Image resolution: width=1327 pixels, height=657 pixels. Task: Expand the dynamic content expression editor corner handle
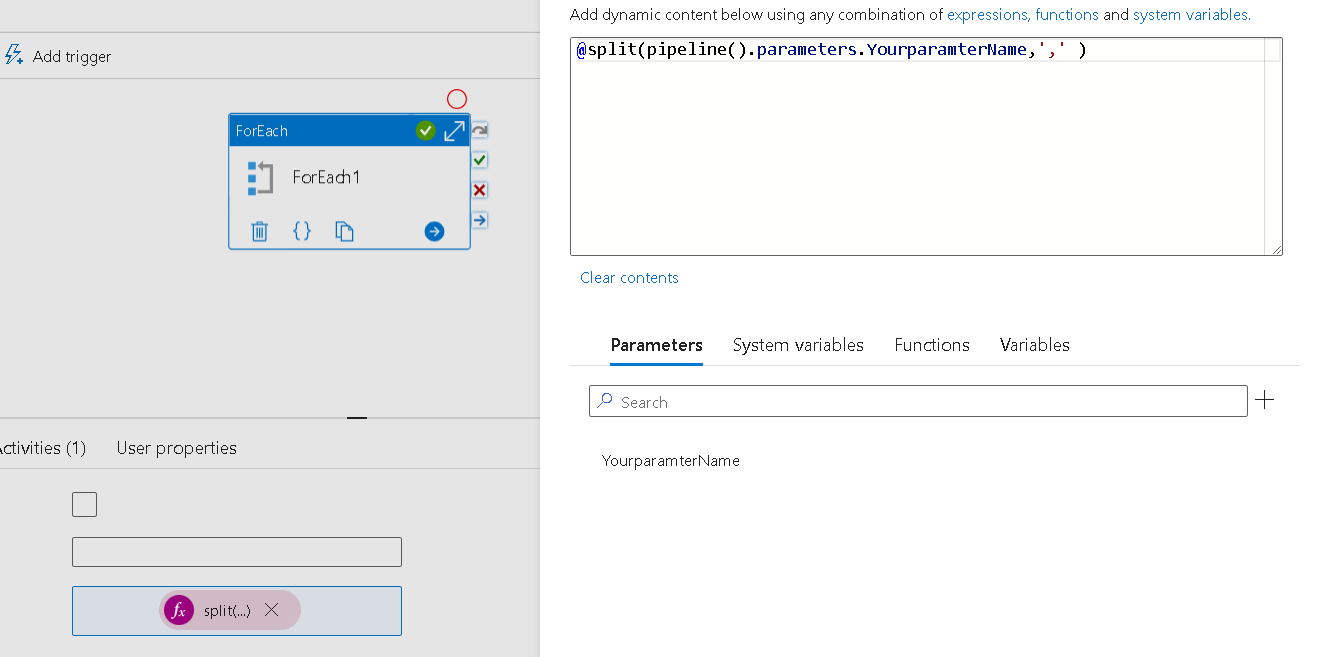click(x=1277, y=248)
